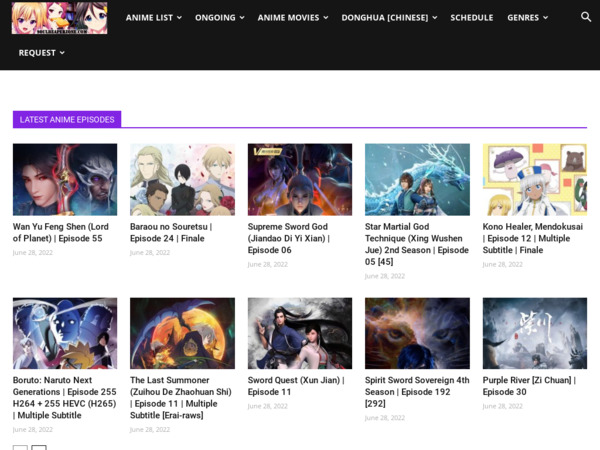Expand the Donghua [Chinese] dropdown arrow
Screen dimensions: 600x450
pos(435,18)
